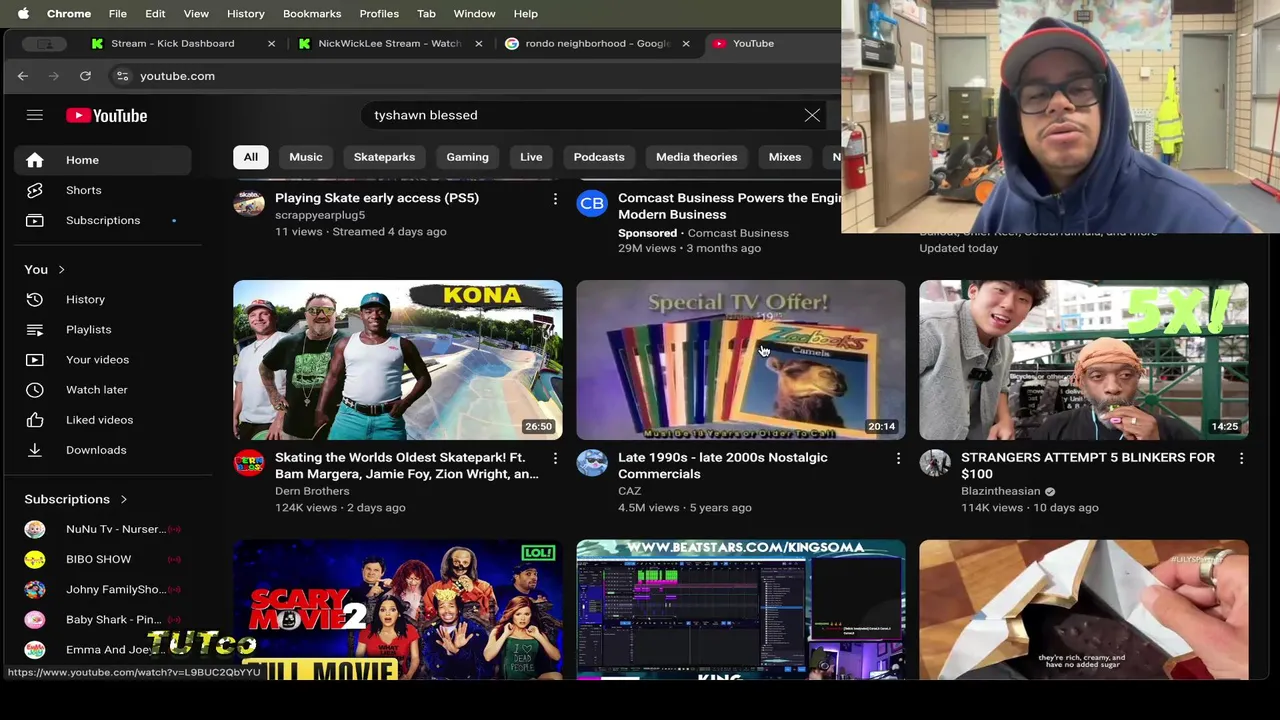Close the Stream - Kick Dashboard tab
1280x720 pixels.
(x=271, y=44)
